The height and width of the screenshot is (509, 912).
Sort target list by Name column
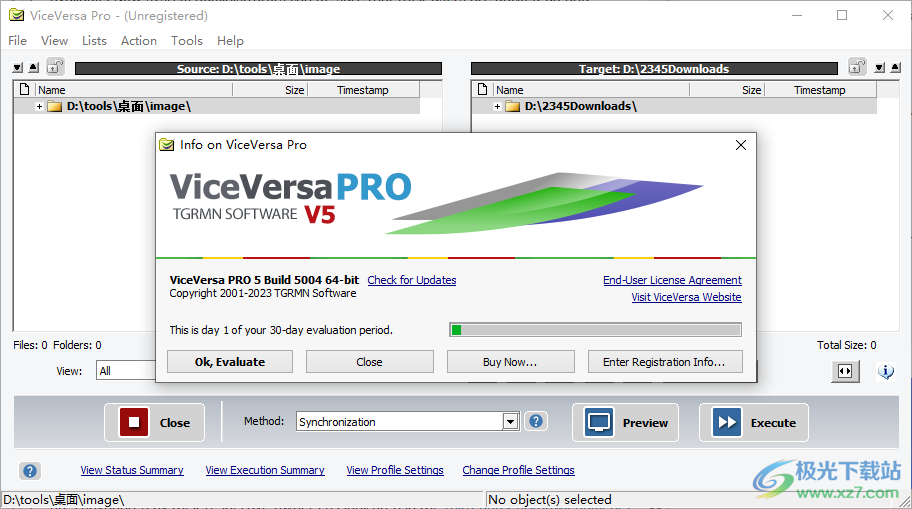click(x=591, y=90)
